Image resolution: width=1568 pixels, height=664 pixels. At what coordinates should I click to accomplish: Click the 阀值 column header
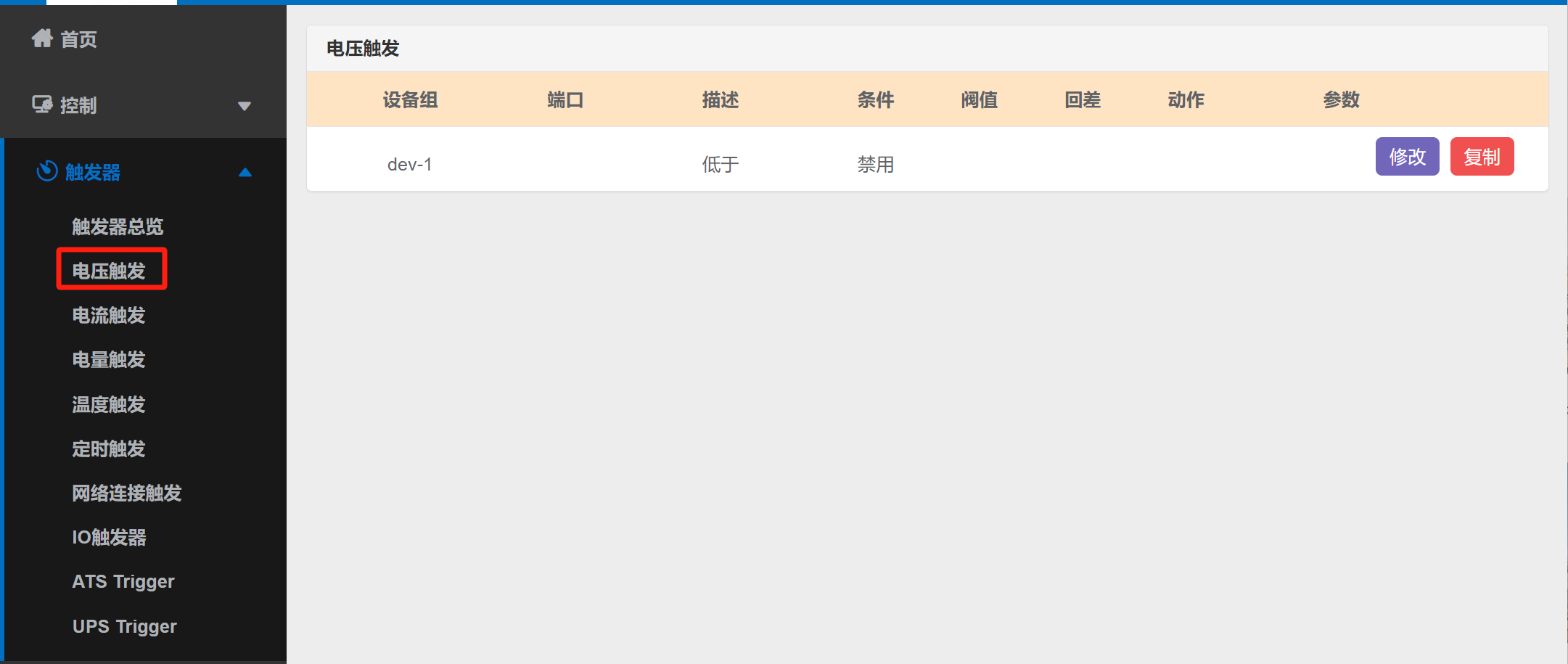coord(980,99)
